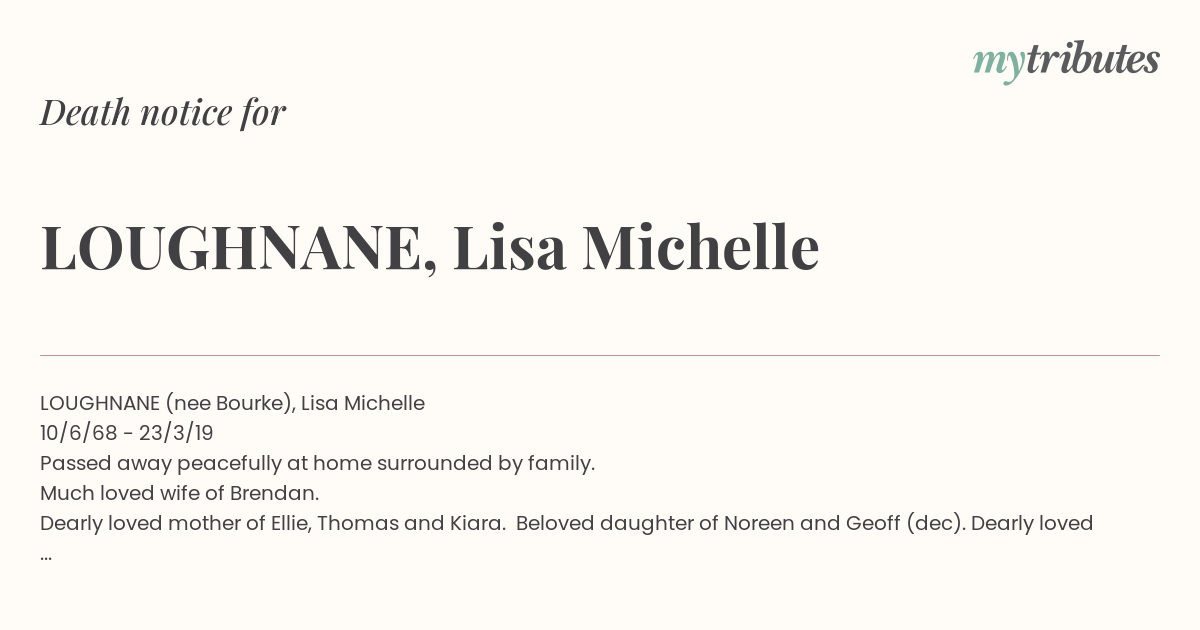Click the word "Michelle" in the large heading
This screenshot has width=1200, height=630.
pyautogui.click(x=700, y=248)
